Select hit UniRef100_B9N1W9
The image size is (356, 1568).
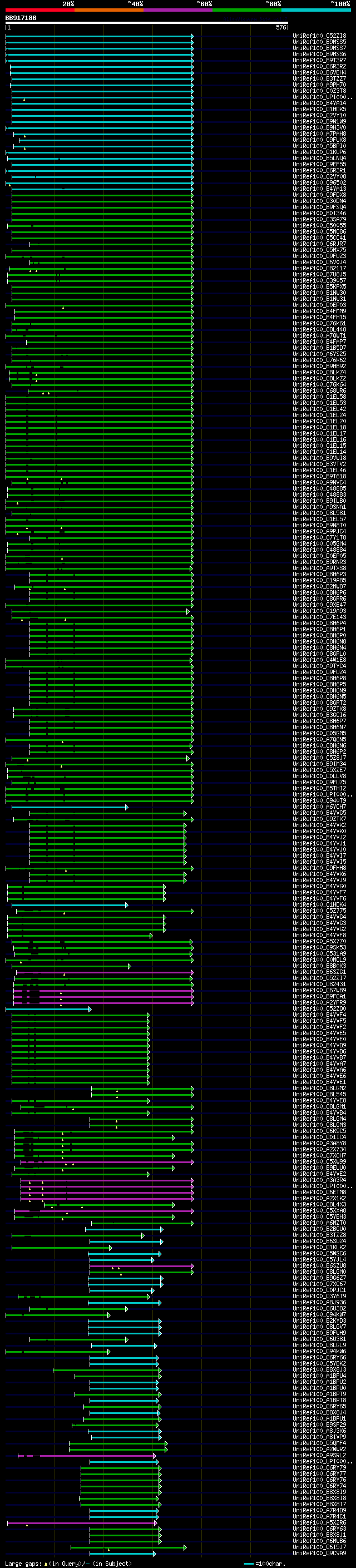[319, 121]
